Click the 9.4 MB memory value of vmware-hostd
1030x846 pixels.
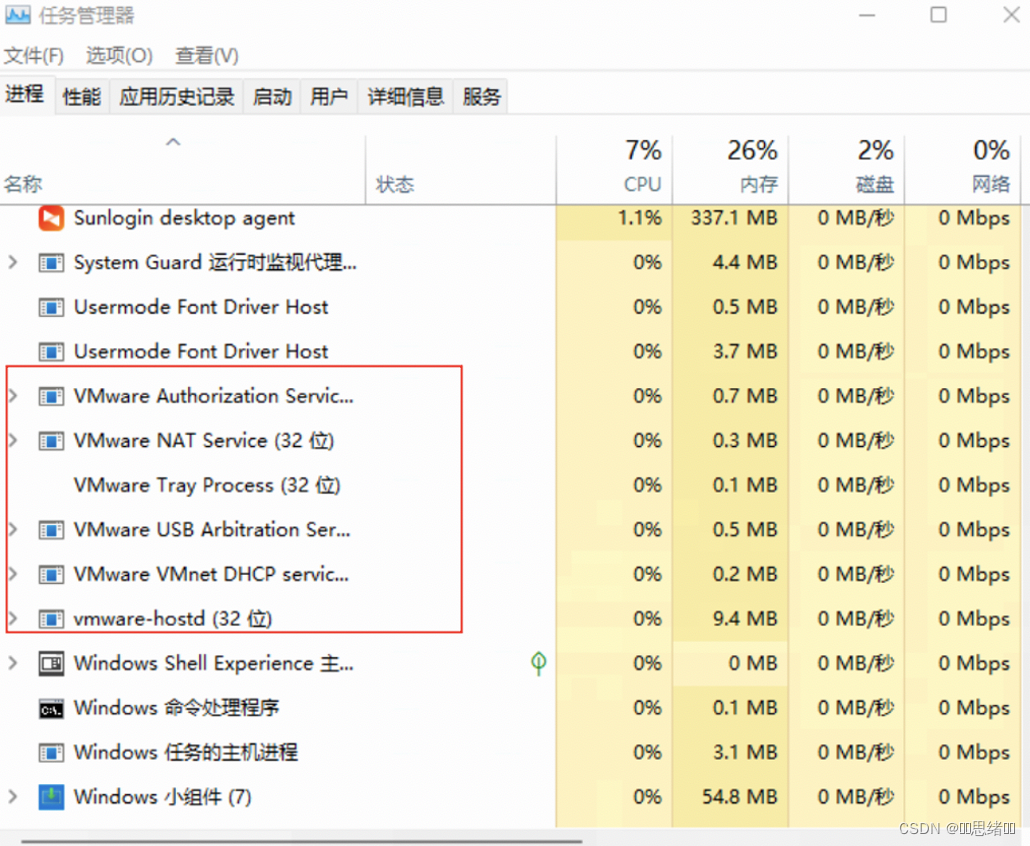click(x=746, y=619)
